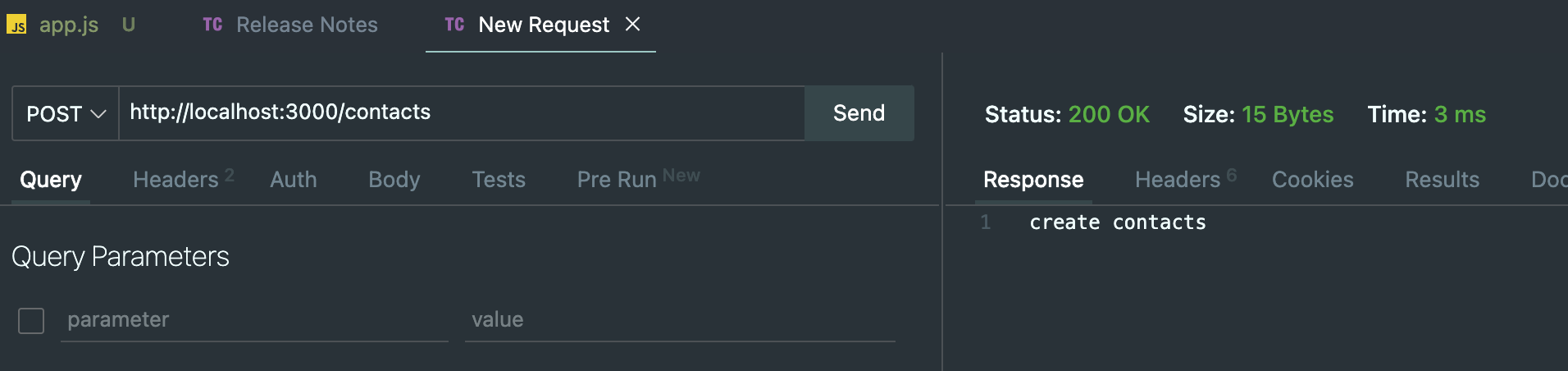
Task: Switch to the Tests tab
Action: click(x=499, y=179)
